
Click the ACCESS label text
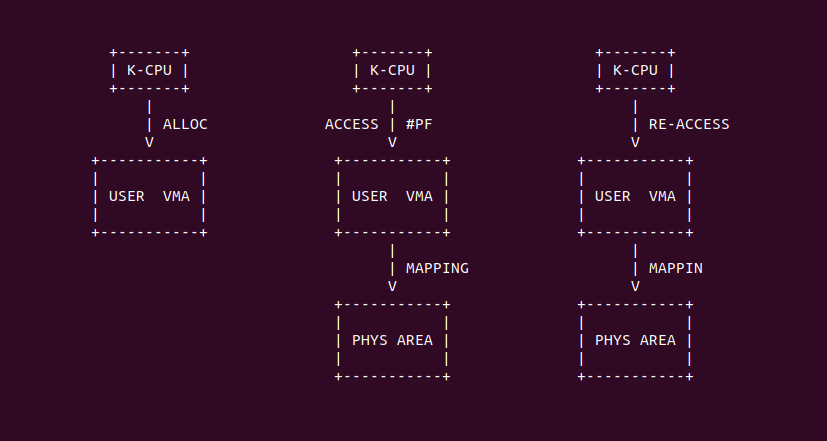tap(352, 125)
